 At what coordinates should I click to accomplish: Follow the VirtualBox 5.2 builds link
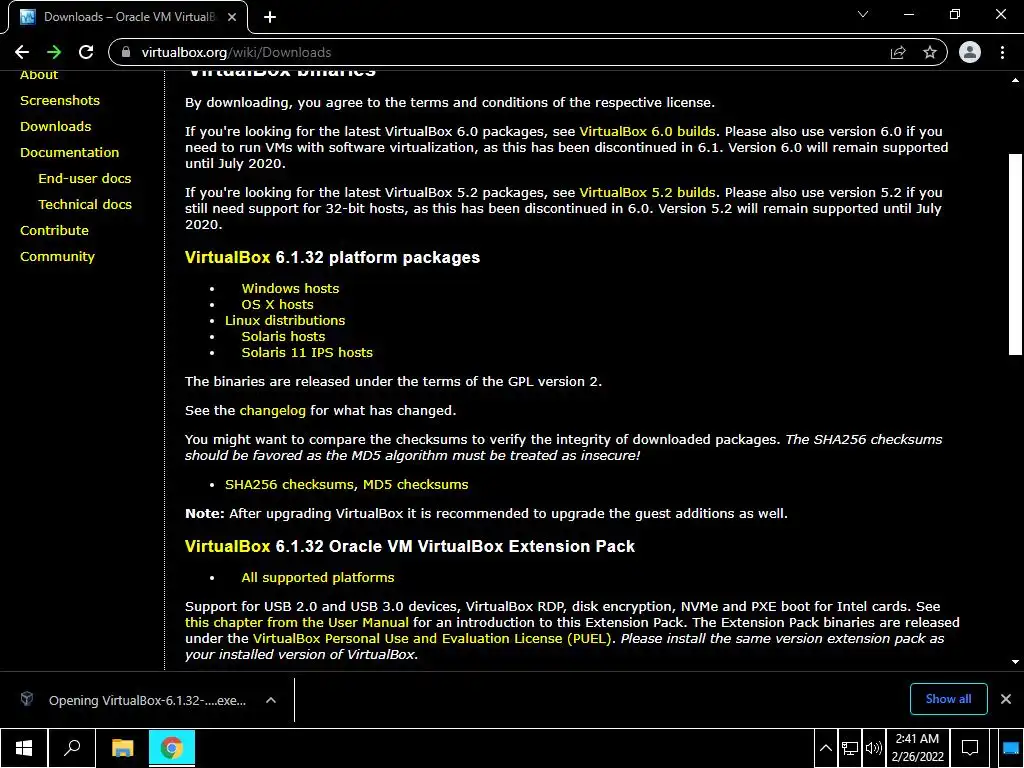click(647, 193)
